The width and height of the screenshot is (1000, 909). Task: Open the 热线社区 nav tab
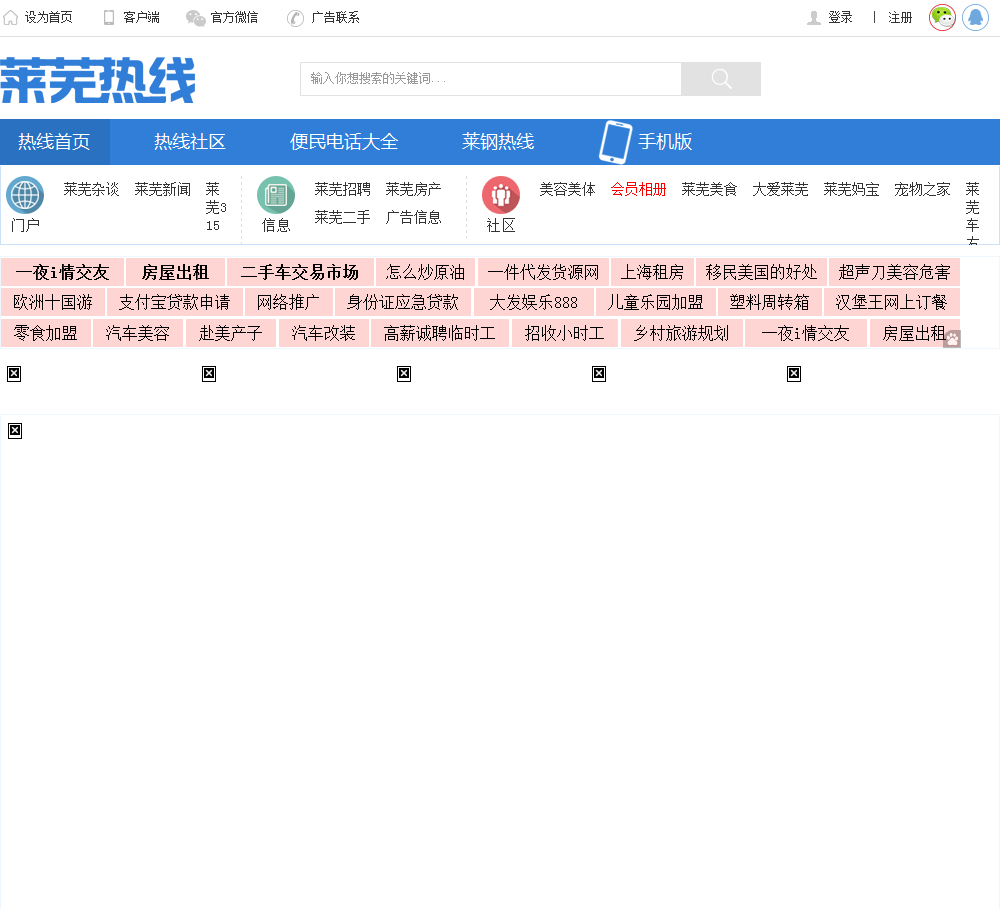coord(190,142)
